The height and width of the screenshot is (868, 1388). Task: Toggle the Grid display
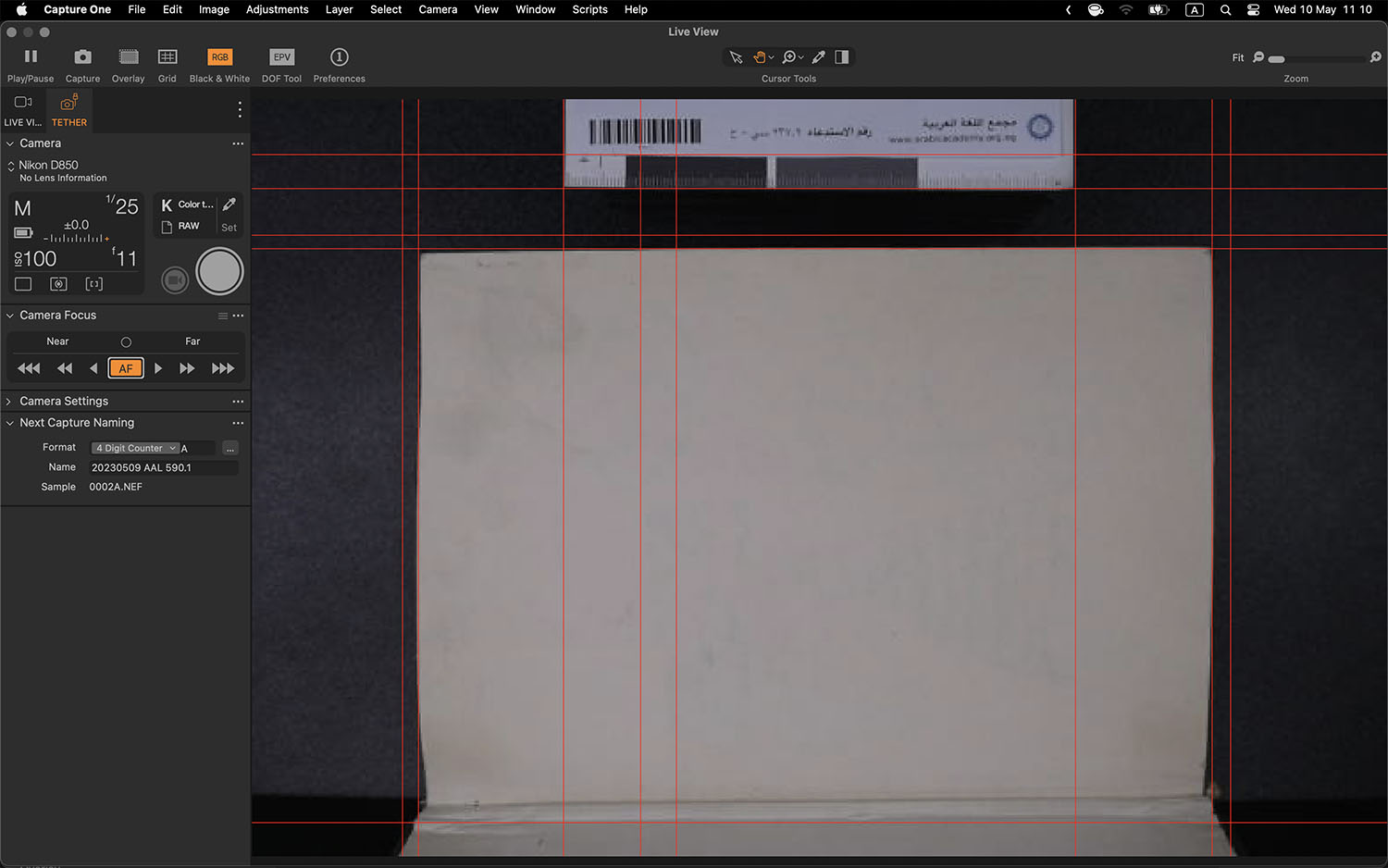(167, 57)
